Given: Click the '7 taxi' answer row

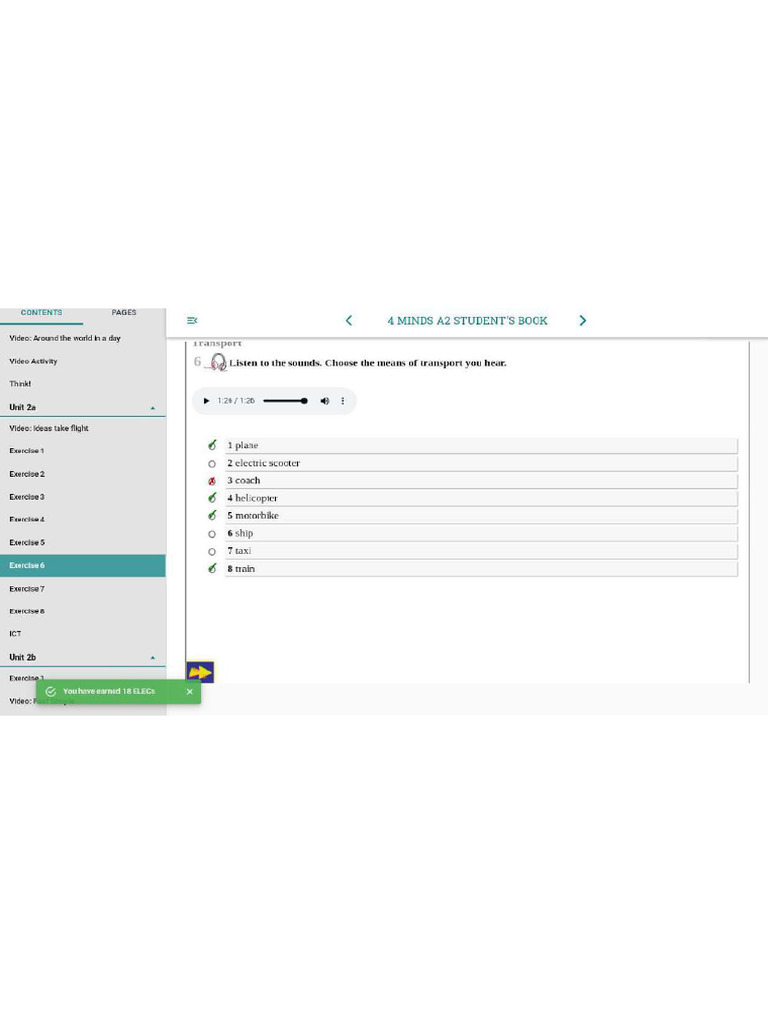Looking at the screenshot, I should (x=481, y=551).
